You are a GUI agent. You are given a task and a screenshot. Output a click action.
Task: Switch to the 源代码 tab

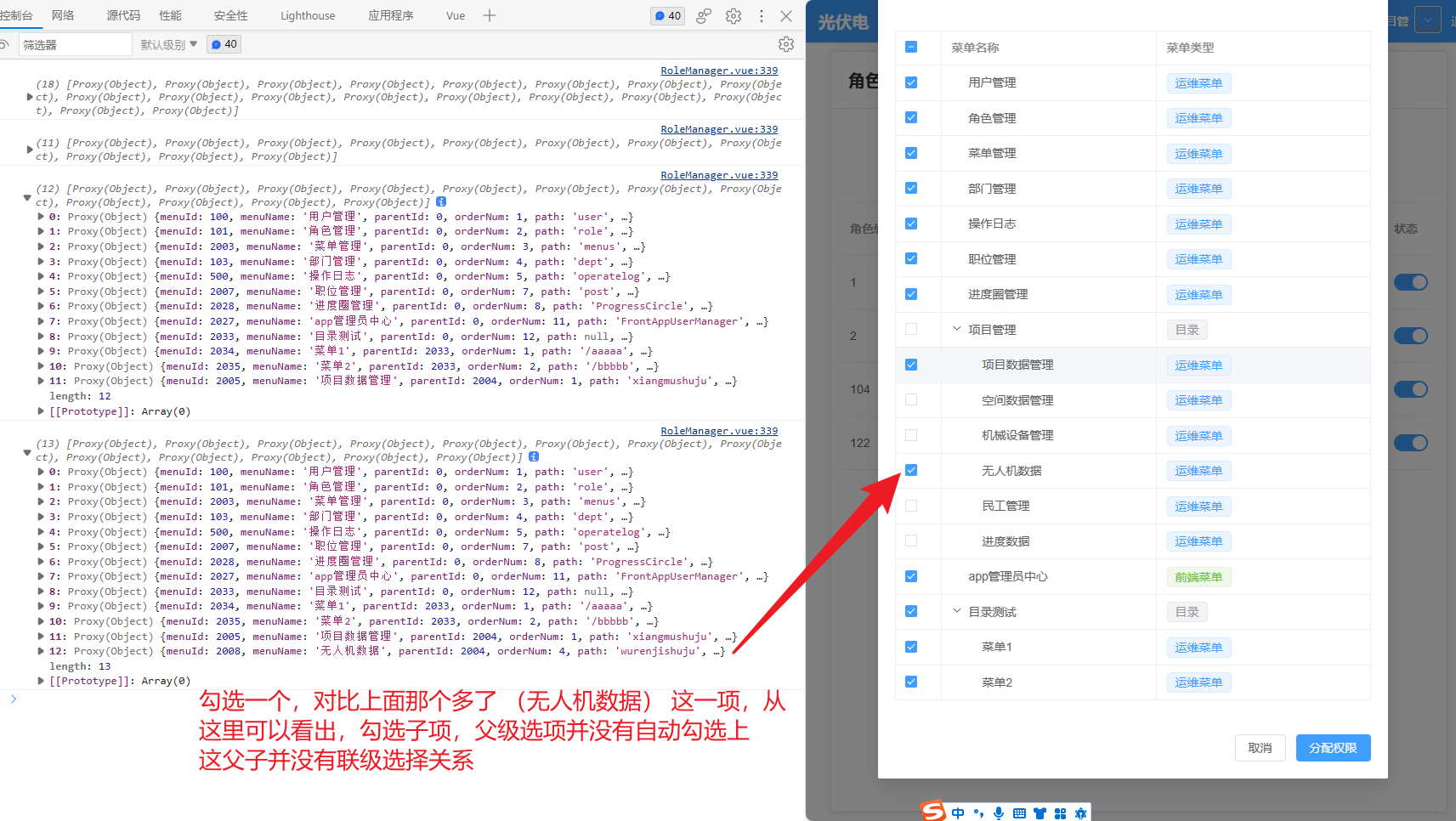(123, 15)
